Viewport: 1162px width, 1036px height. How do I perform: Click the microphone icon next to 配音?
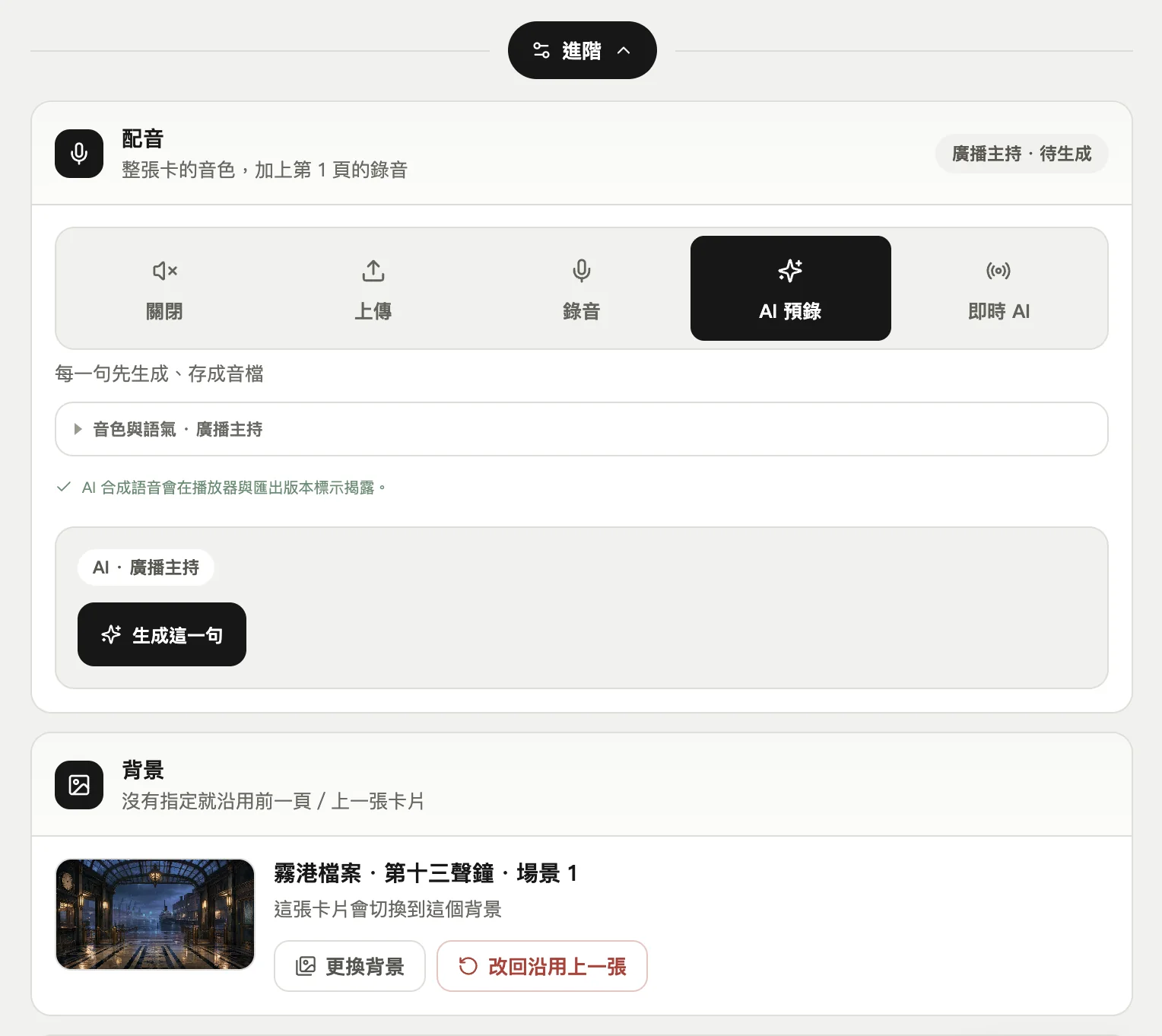[x=79, y=154]
